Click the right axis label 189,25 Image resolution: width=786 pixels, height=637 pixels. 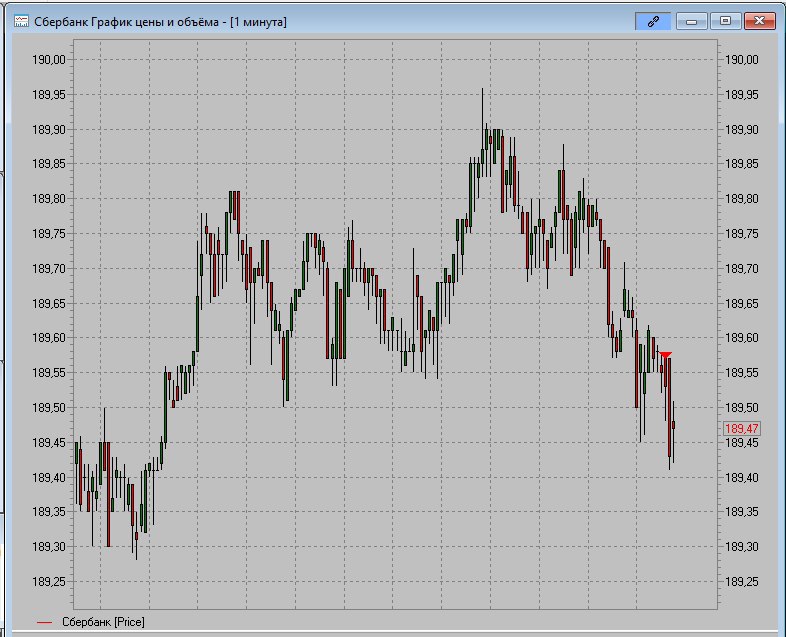point(742,581)
